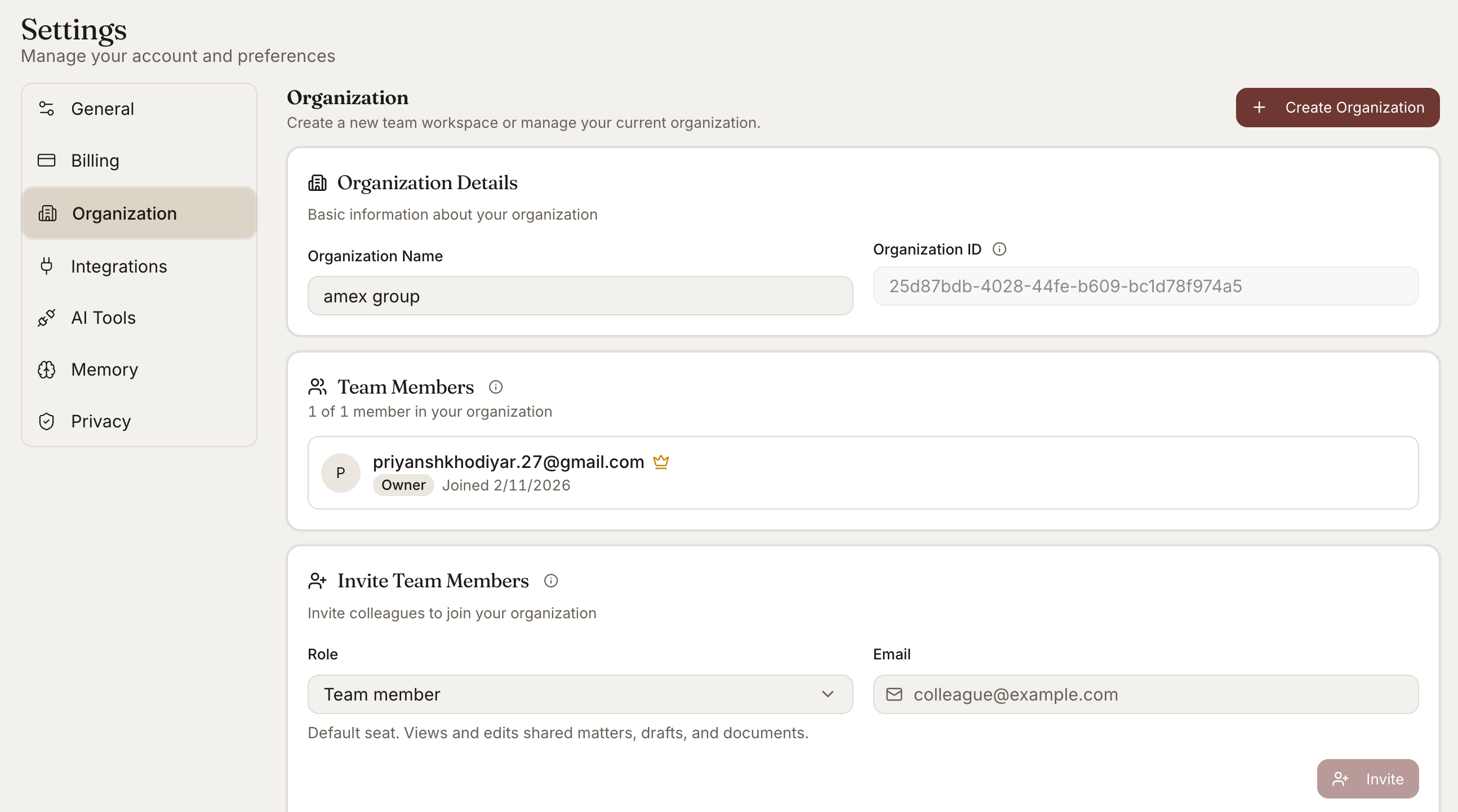Click the Create Organization button
The image size is (1458, 812).
coord(1337,108)
